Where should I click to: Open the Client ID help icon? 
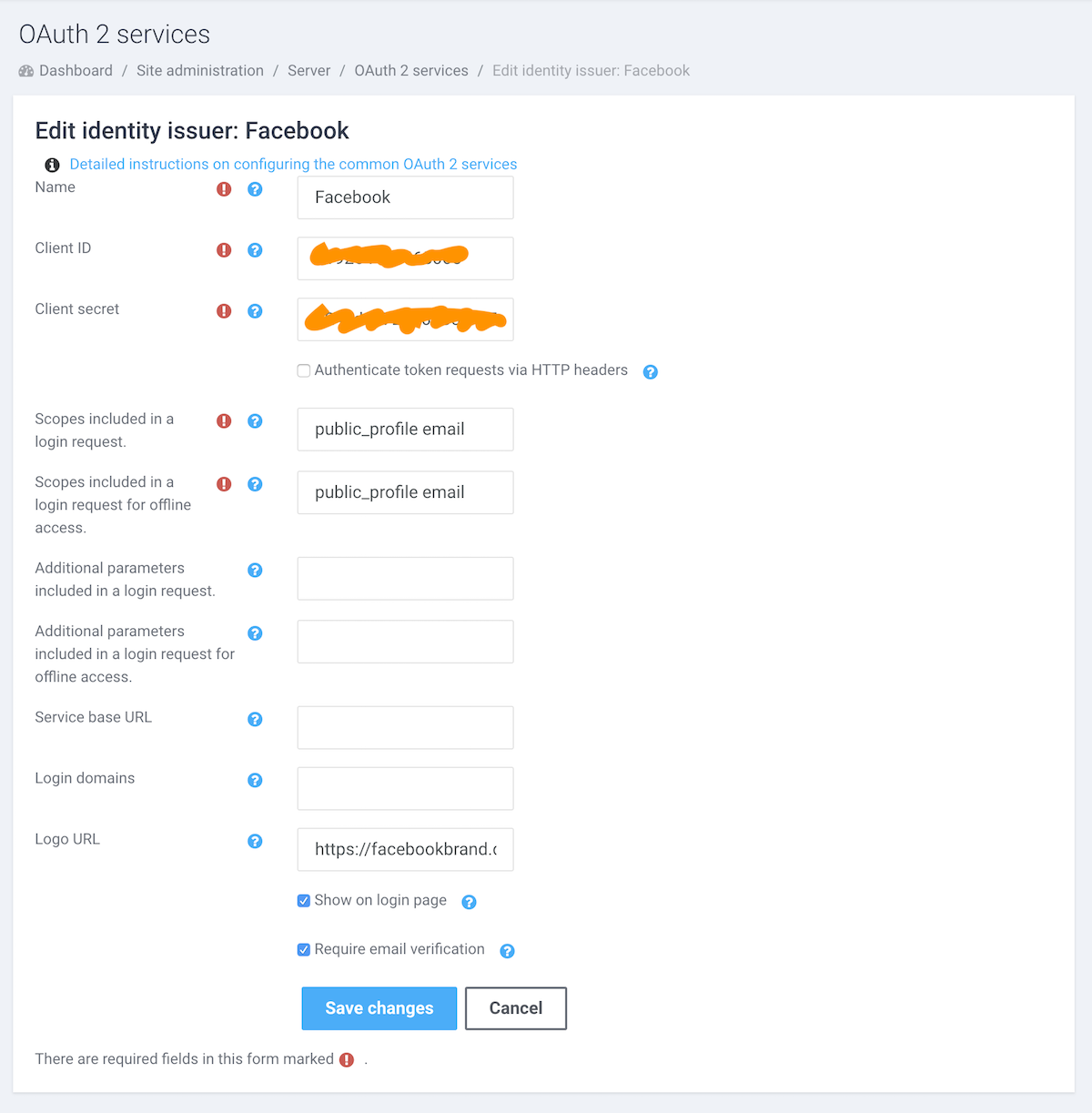pyautogui.click(x=255, y=250)
